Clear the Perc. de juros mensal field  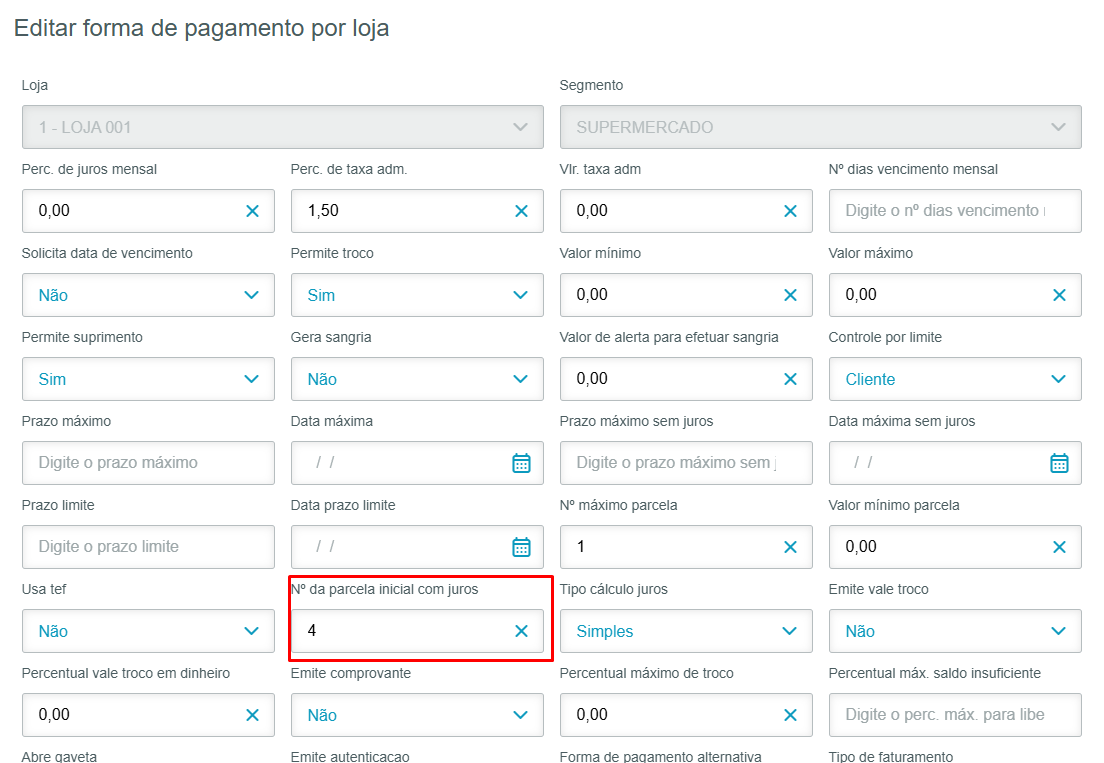pos(252,211)
